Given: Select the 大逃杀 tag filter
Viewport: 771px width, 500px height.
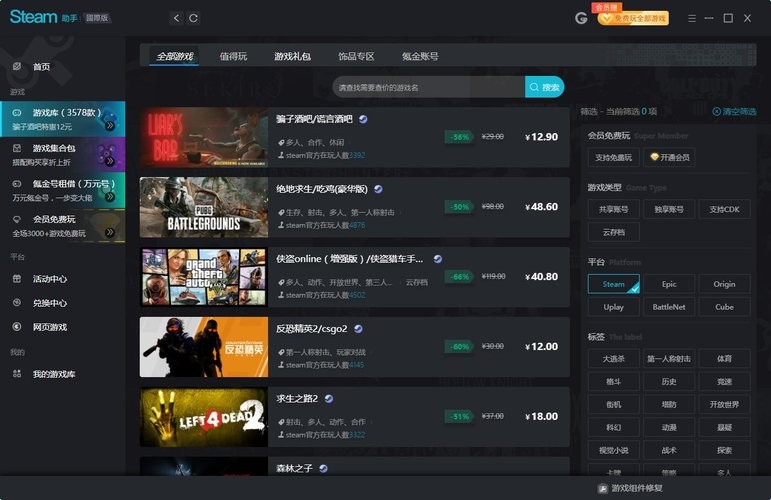Looking at the screenshot, I should [614, 359].
